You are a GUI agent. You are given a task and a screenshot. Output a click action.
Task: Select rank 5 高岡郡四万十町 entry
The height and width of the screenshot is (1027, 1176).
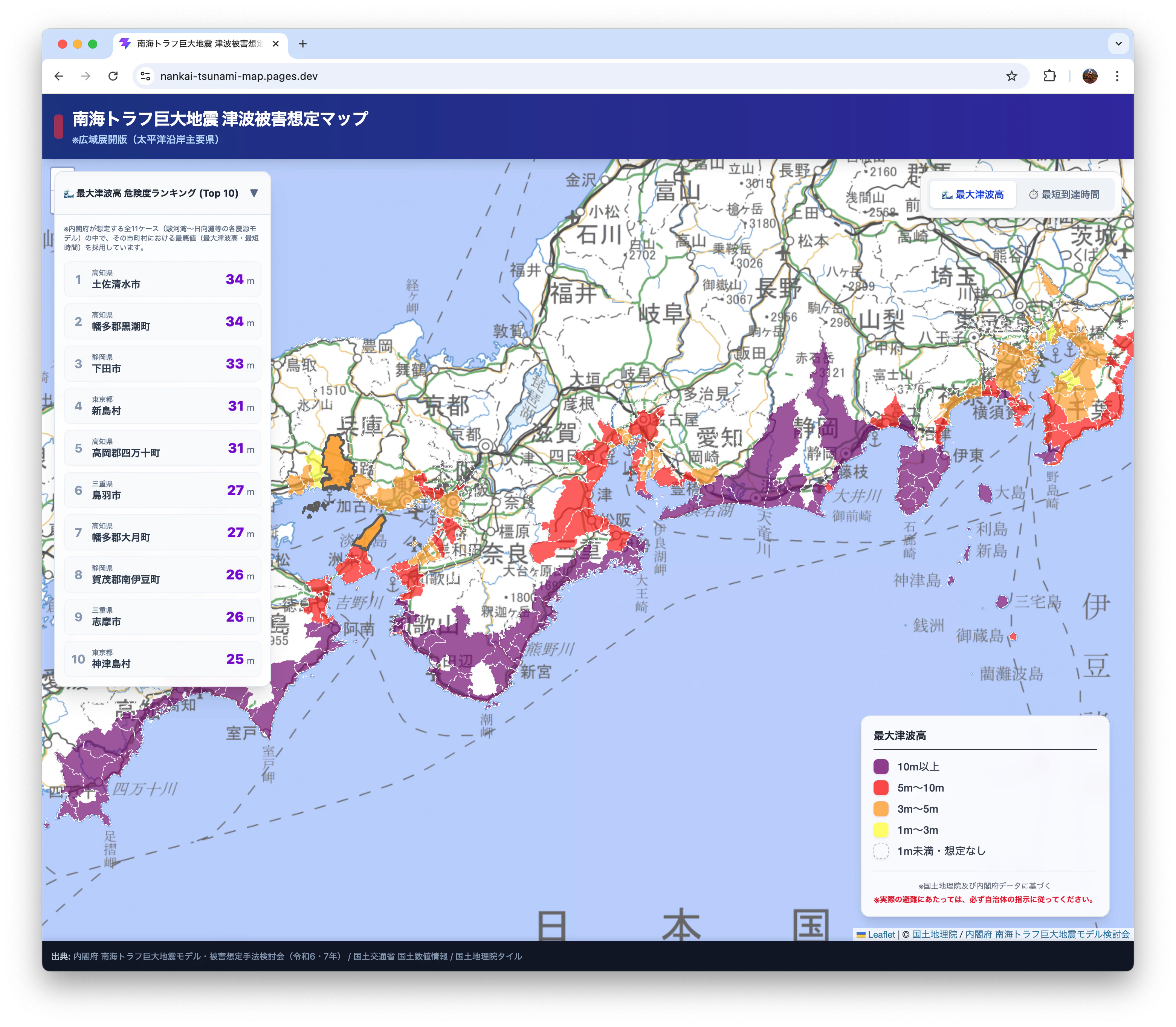point(163,448)
